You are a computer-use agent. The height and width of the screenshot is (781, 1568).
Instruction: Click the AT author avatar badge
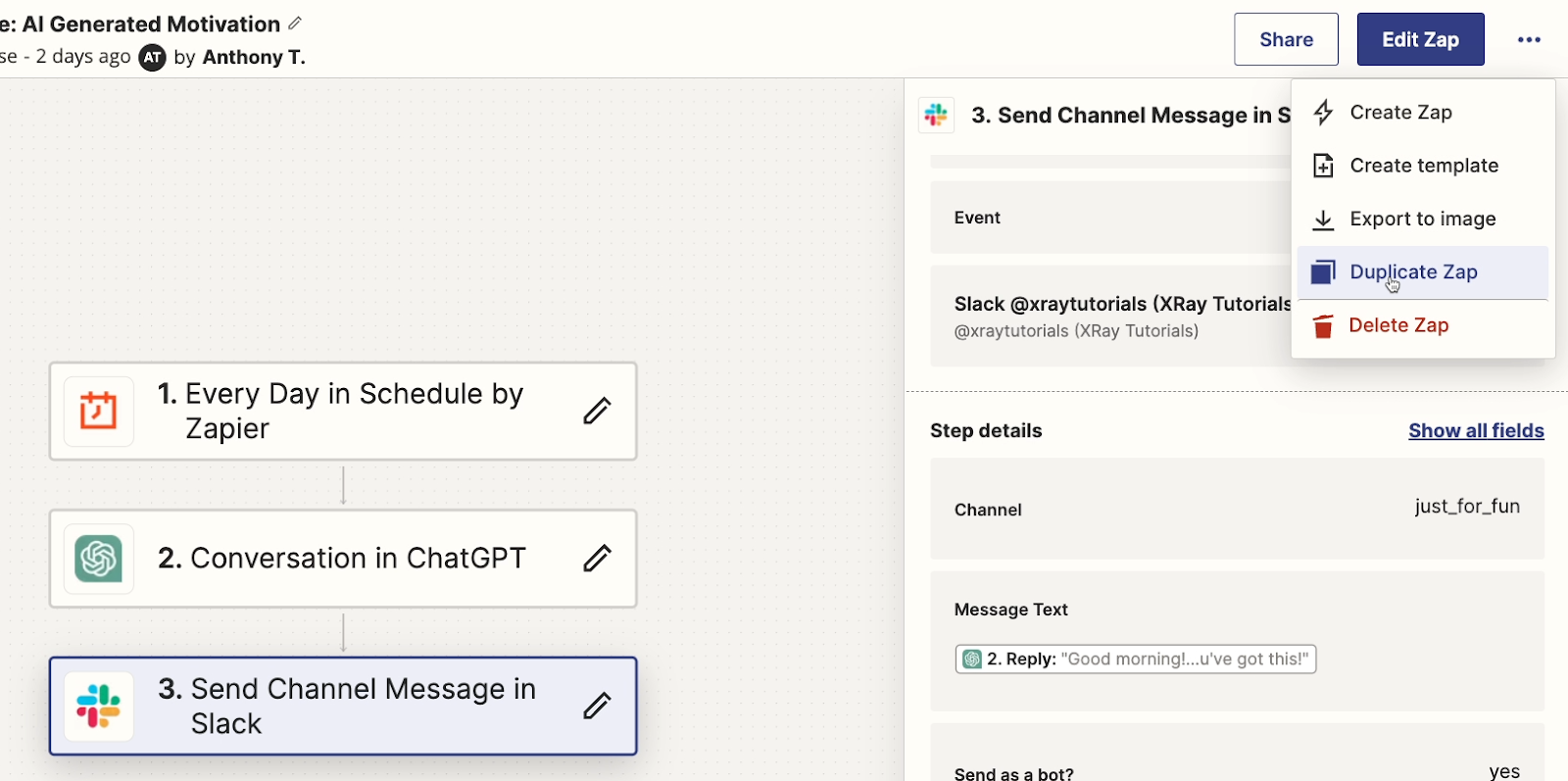pos(152,58)
